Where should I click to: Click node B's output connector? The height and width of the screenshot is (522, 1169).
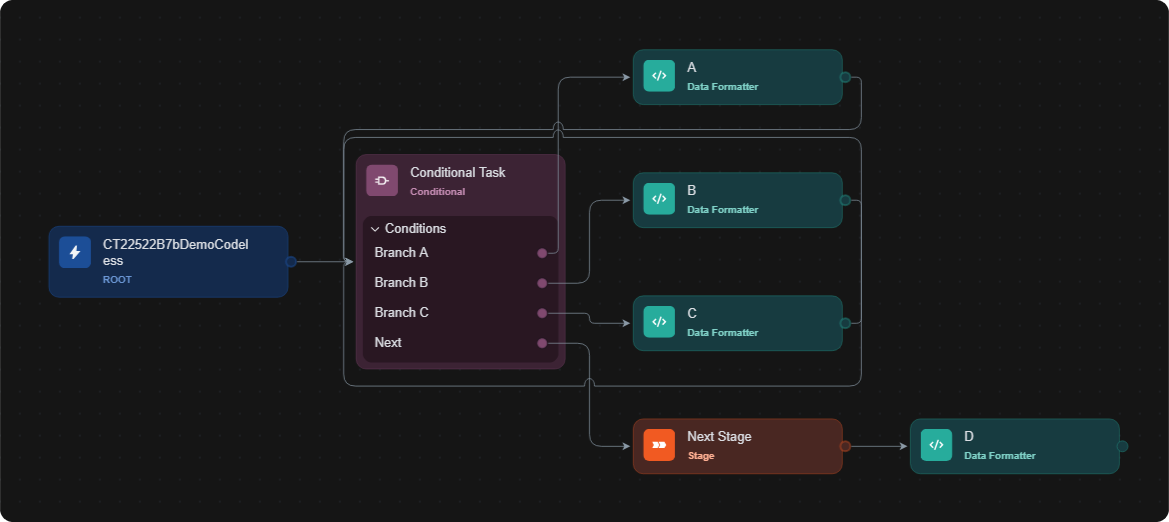[x=845, y=200]
